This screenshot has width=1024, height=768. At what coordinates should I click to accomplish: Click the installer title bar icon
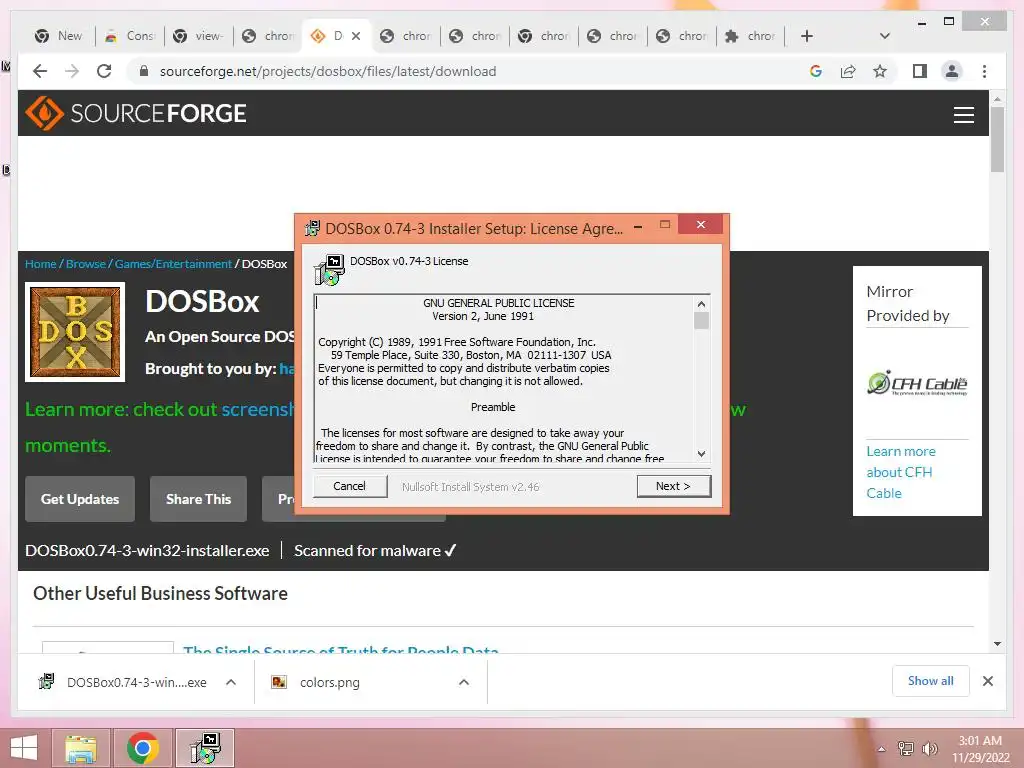pos(313,228)
